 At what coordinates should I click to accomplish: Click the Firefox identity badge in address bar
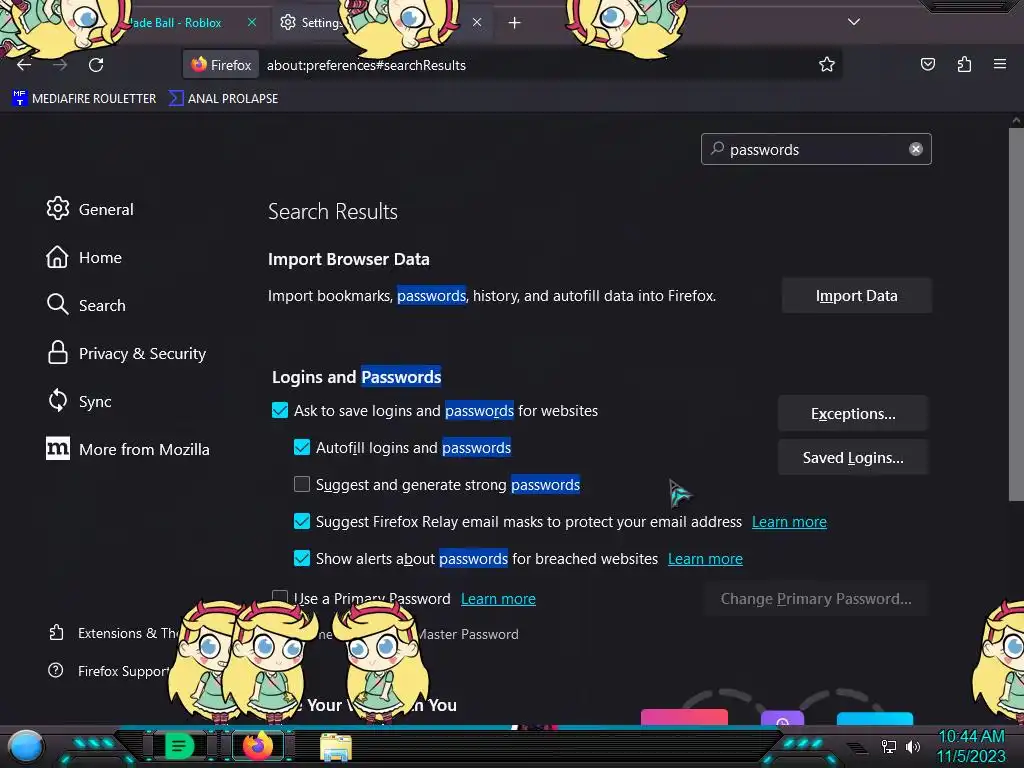pyautogui.click(x=221, y=65)
